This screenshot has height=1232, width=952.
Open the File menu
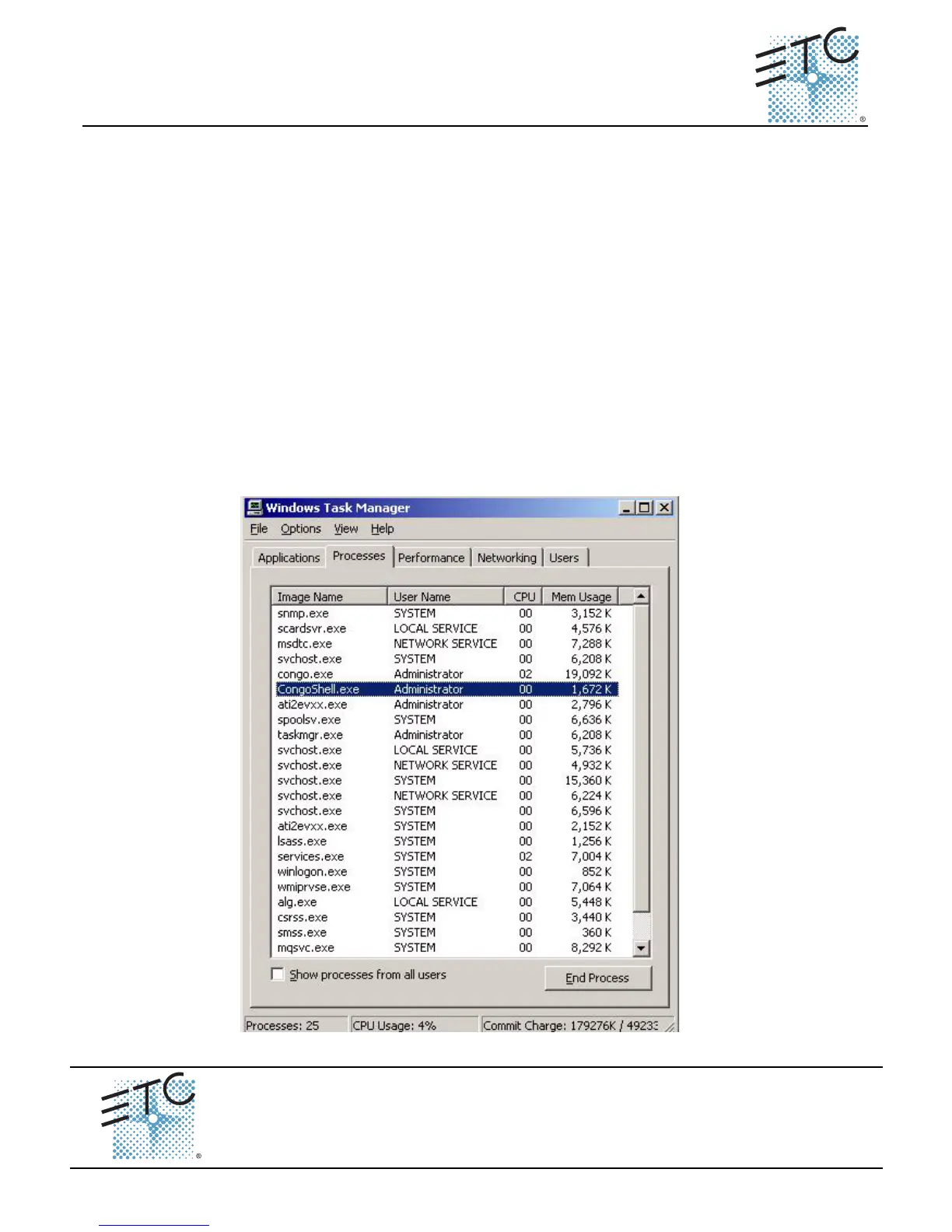tap(259, 529)
